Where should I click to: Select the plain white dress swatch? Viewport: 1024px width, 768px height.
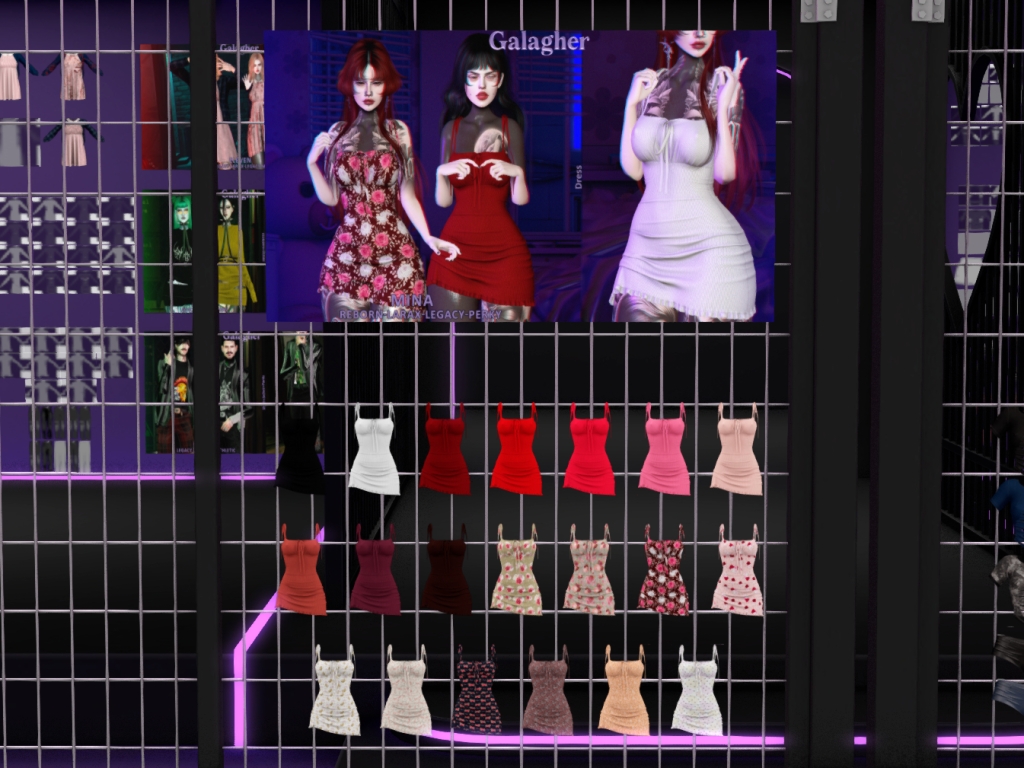click(374, 455)
